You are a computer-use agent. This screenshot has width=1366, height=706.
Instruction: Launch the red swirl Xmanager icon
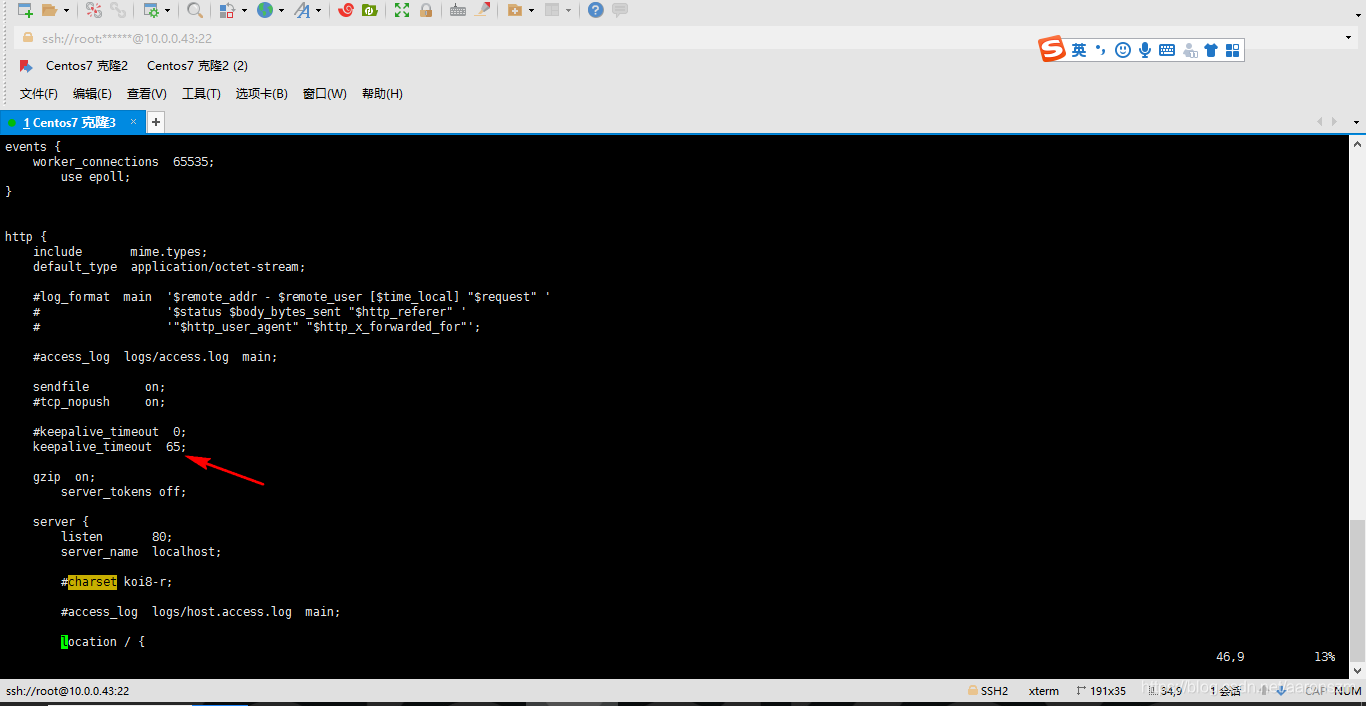tap(346, 10)
